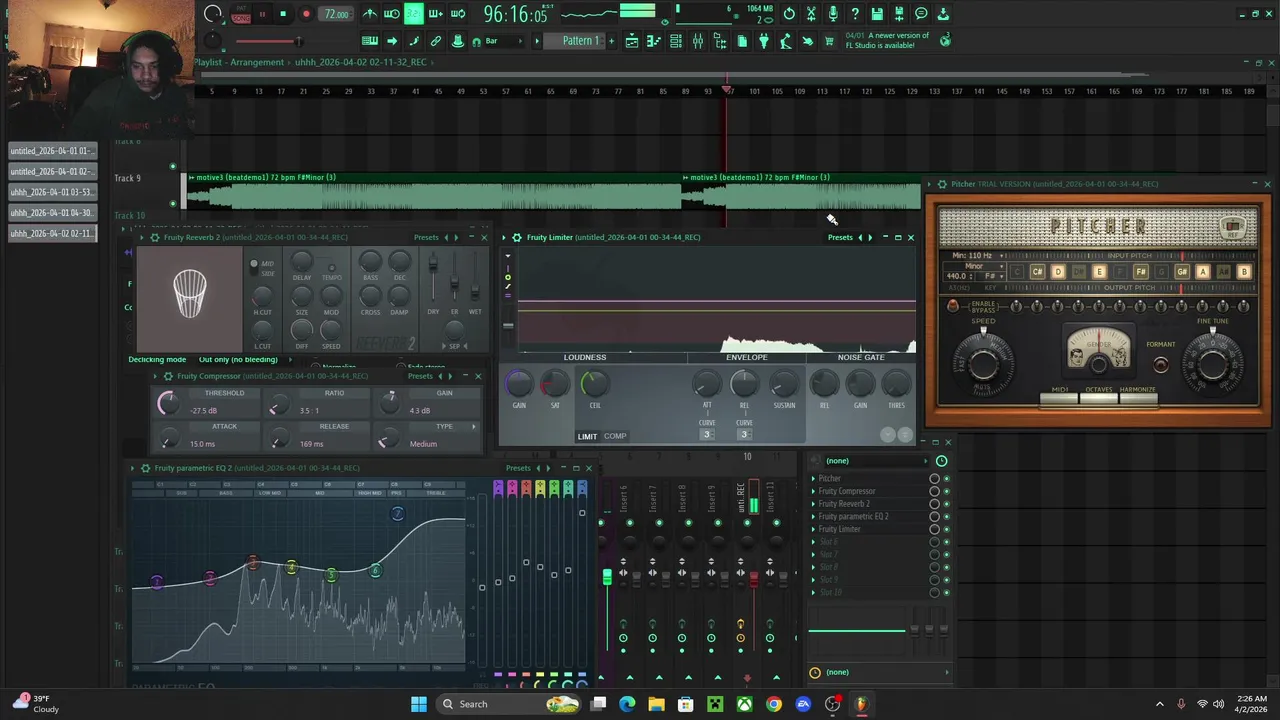The image size is (1280, 720).
Task: Open Presets menu in Fruity parametric EQ 2
Action: (x=518, y=468)
